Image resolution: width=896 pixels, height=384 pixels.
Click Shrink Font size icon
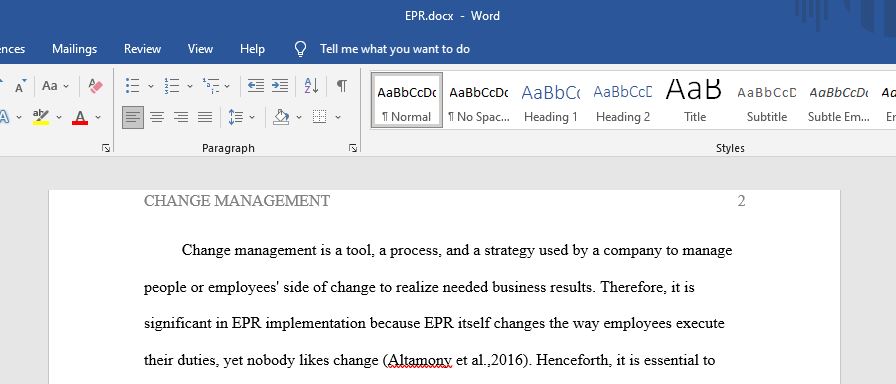pyautogui.click(x=21, y=86)
